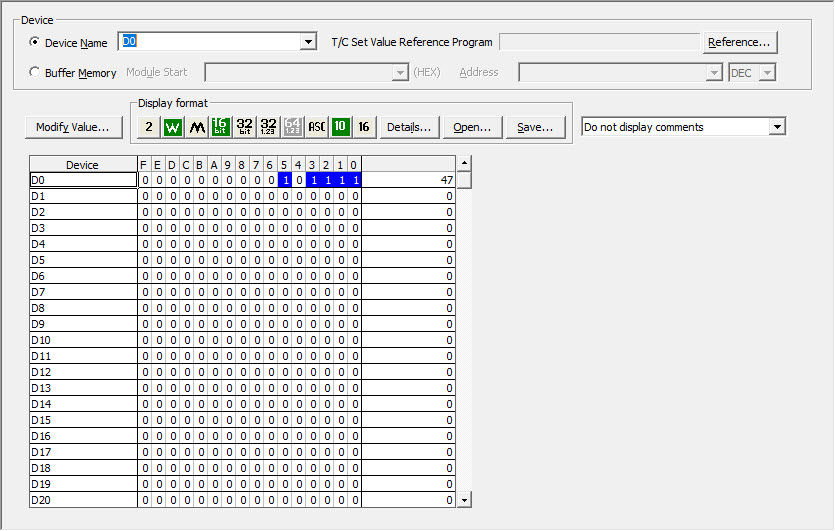Click the highlighted bit 0 cell of D0
Image resolution: width=835 pixels, height=531 pixels.
pos(355,180)
